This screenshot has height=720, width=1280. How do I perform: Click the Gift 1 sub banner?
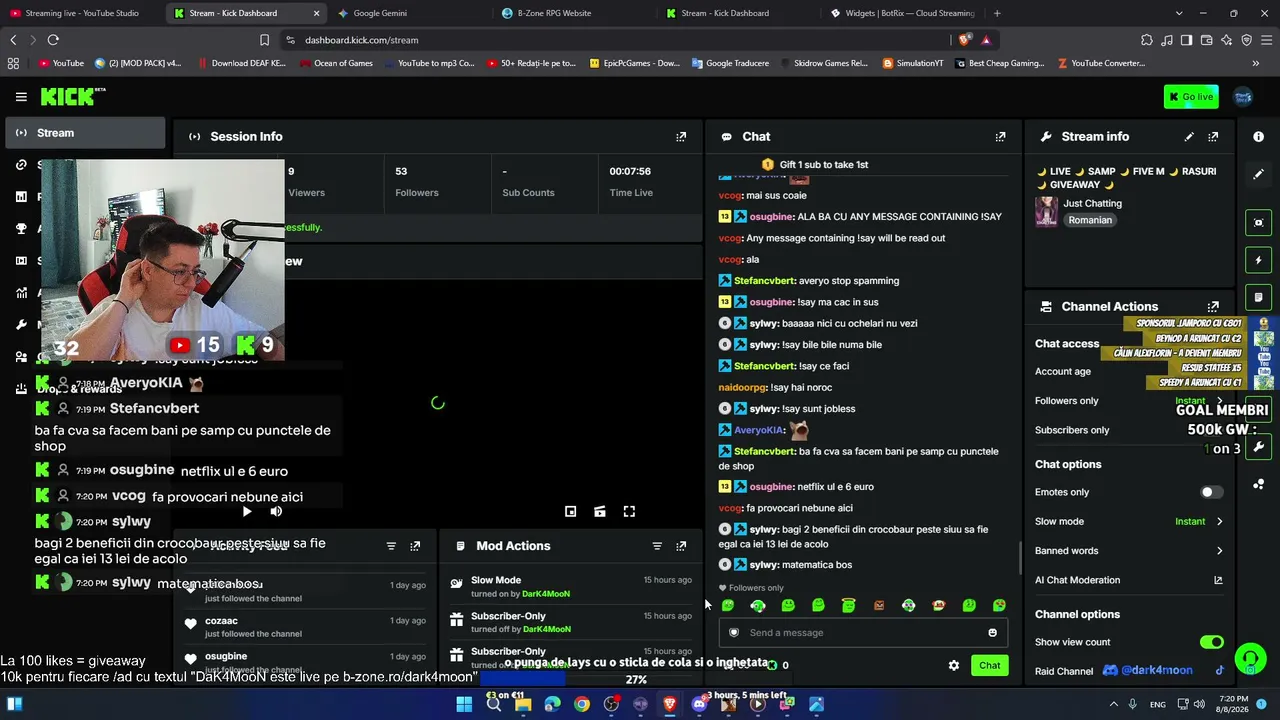[815, 164]
